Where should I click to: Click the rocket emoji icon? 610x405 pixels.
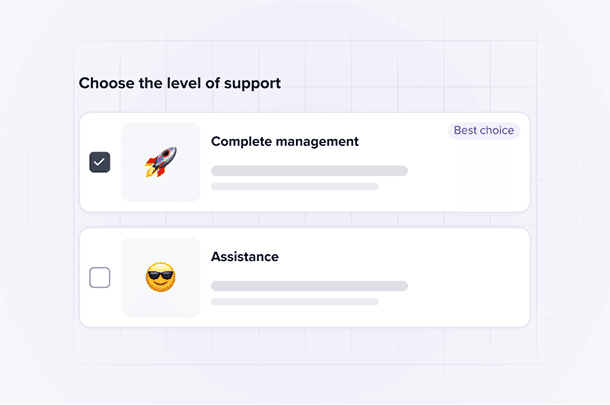pos(160,162)
